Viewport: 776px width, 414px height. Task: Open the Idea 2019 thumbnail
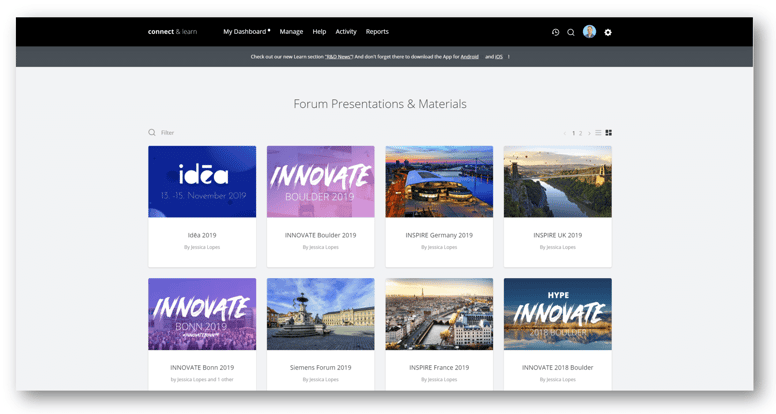click(202, 182)
